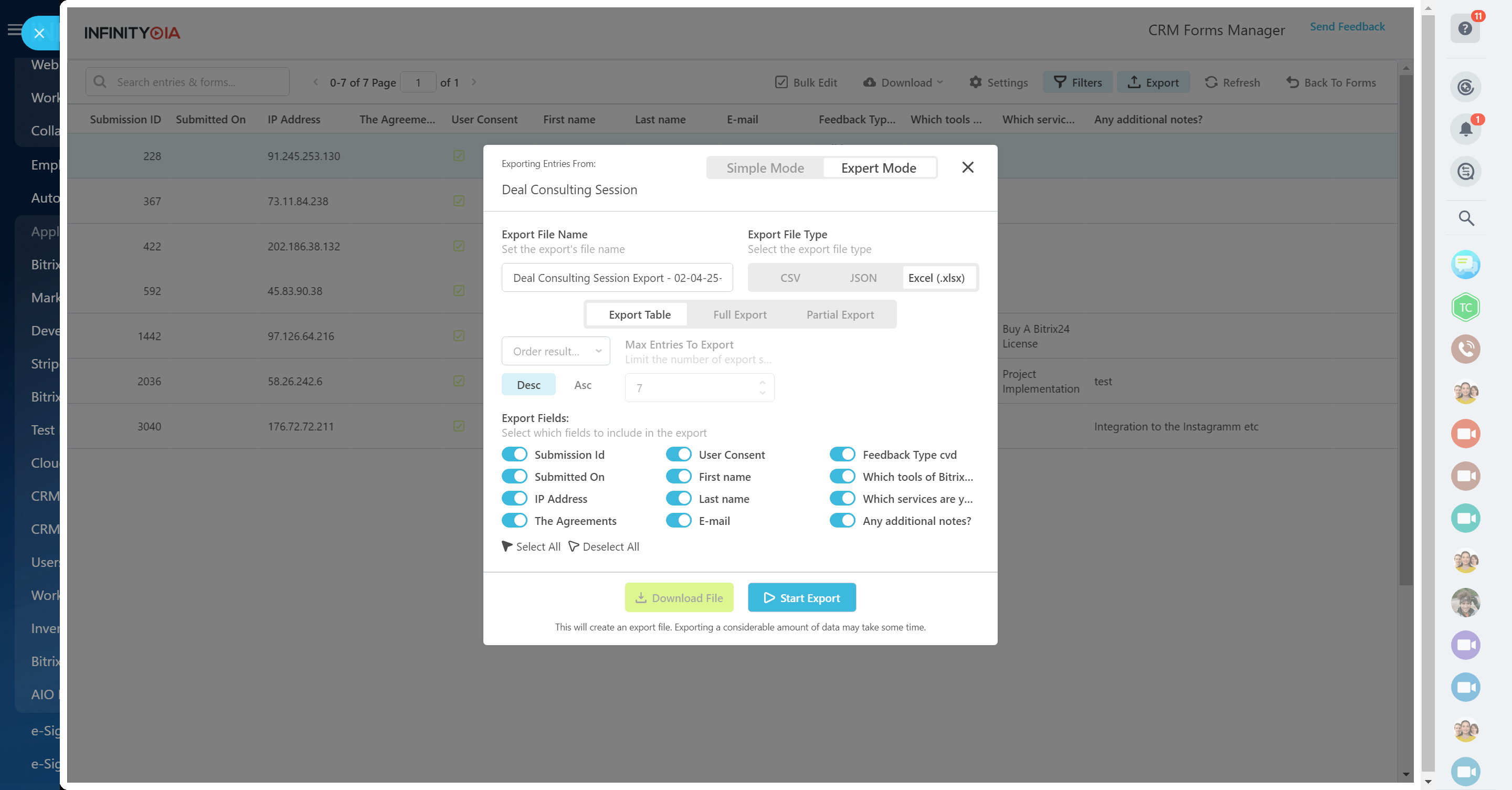Open the notifications bell icon
Viewport: 1512px width, 790px height.
[x=1465, y=129]
